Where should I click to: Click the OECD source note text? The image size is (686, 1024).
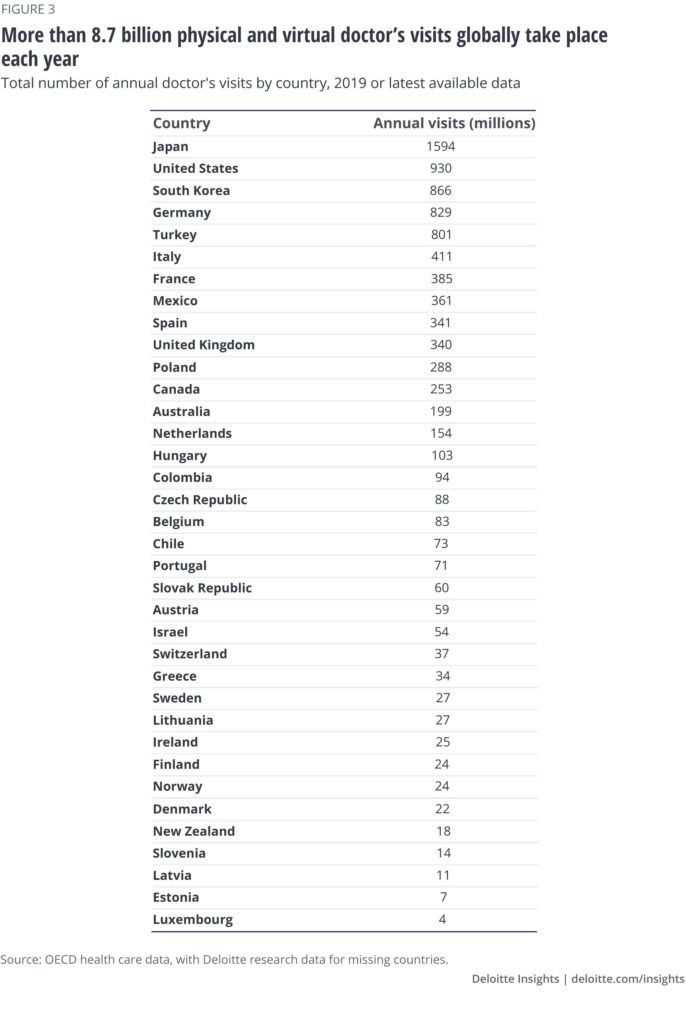pos(224,959)
